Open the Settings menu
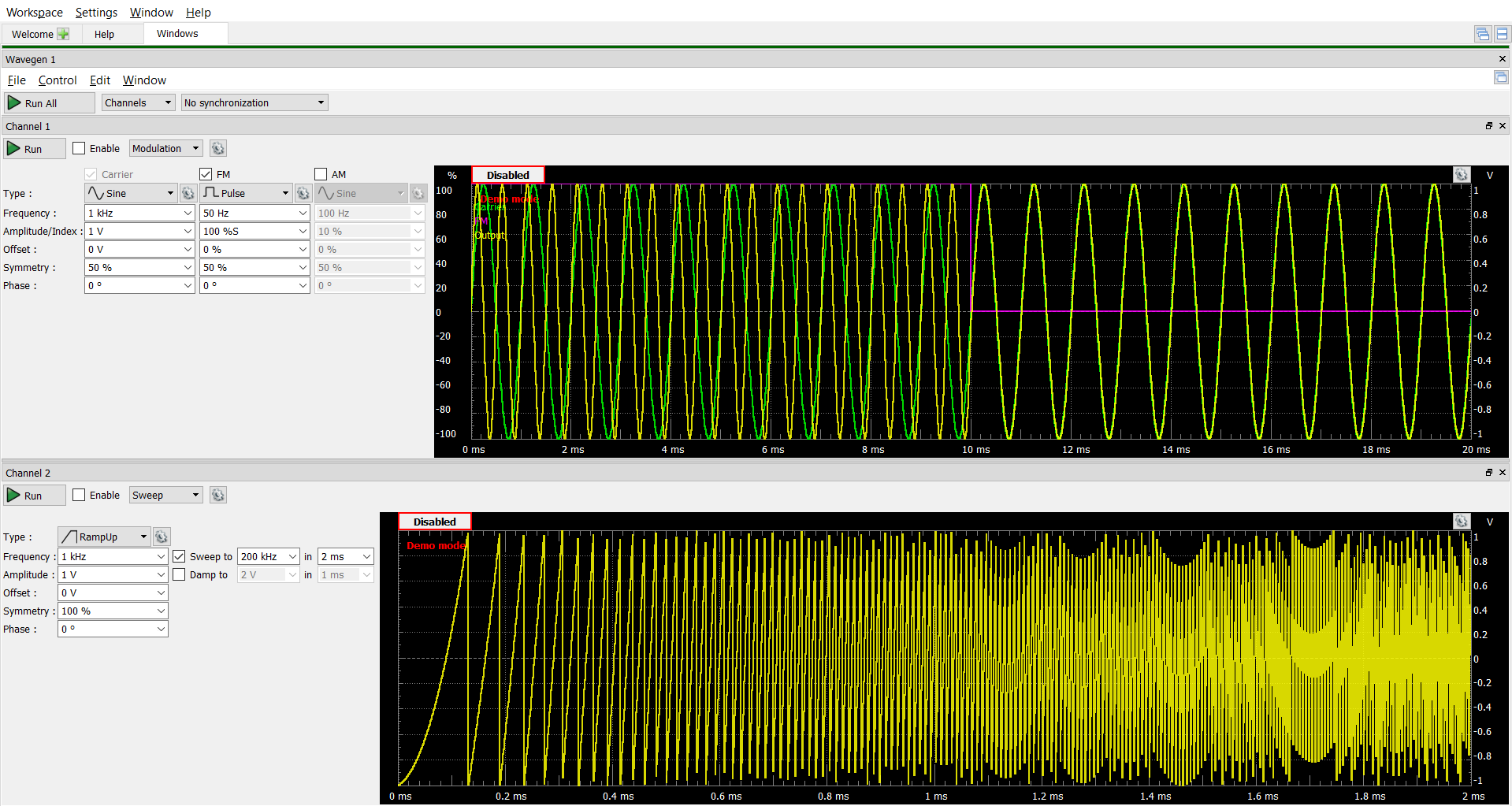The image size is (1512, 806). (96, 13)
